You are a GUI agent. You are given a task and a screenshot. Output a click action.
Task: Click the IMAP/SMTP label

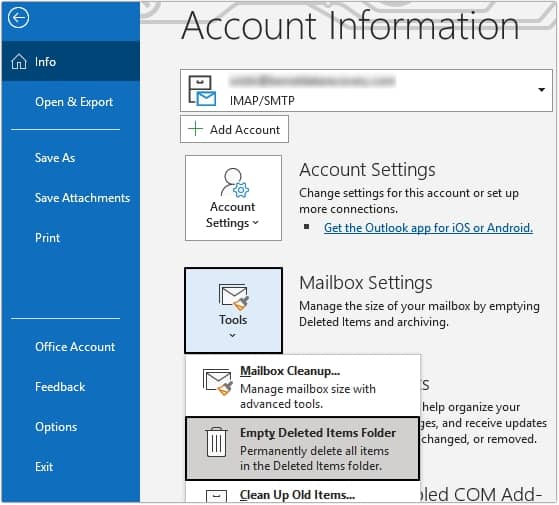tap(262, 101)
